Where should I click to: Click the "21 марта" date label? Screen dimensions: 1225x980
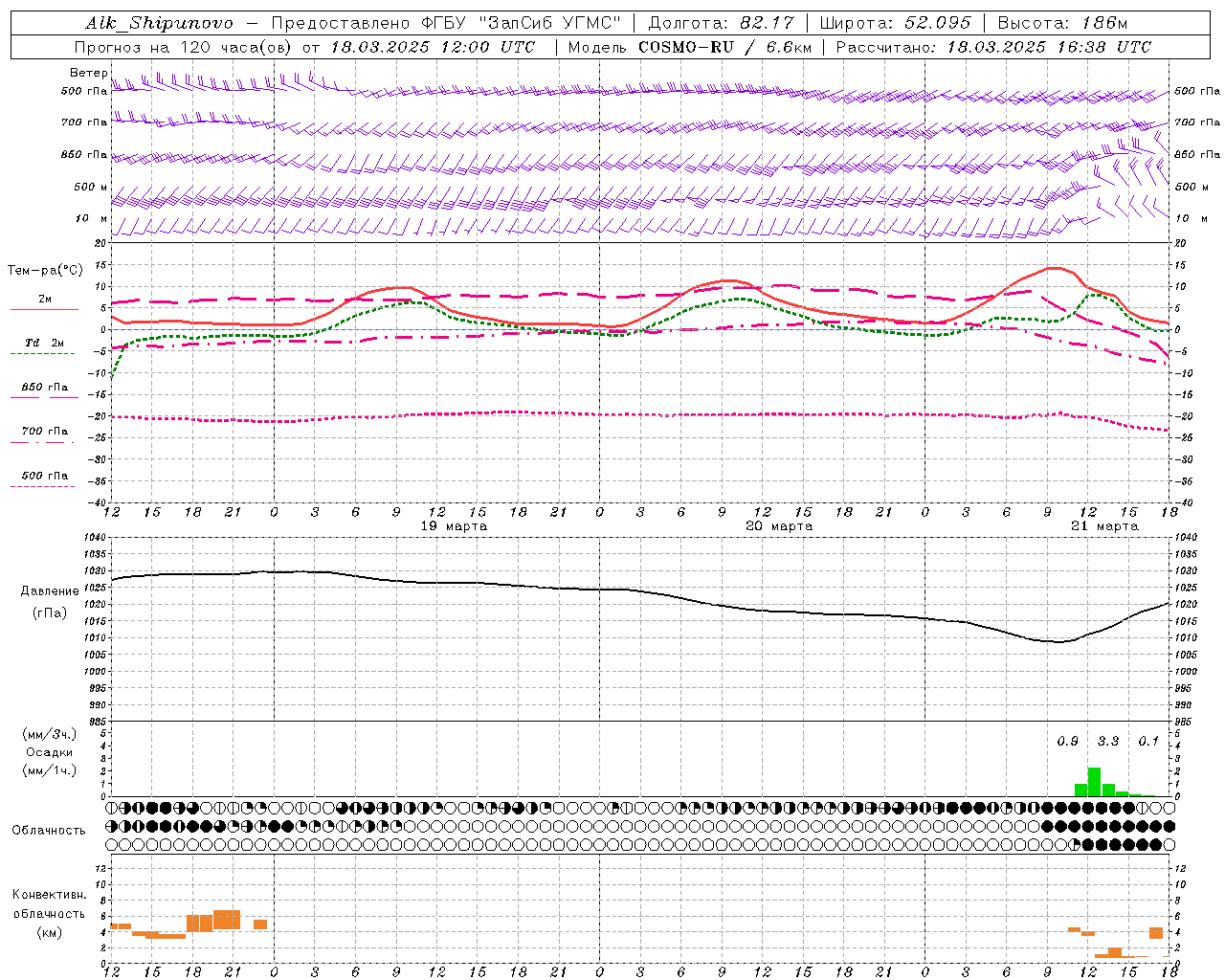tap(1104, 526)
